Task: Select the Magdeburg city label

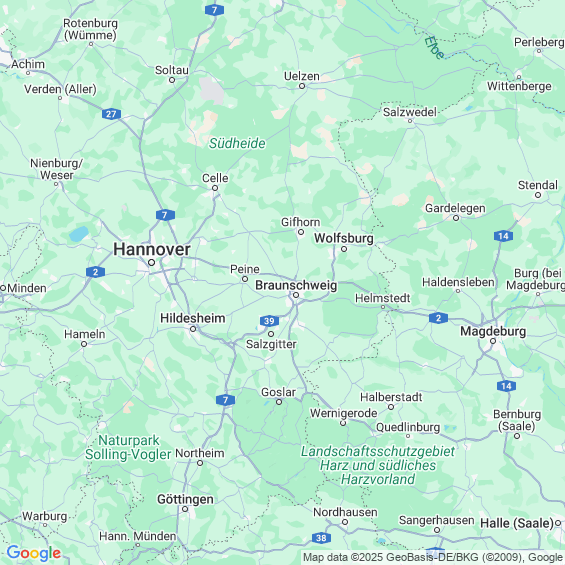Action: click(493, 331)
